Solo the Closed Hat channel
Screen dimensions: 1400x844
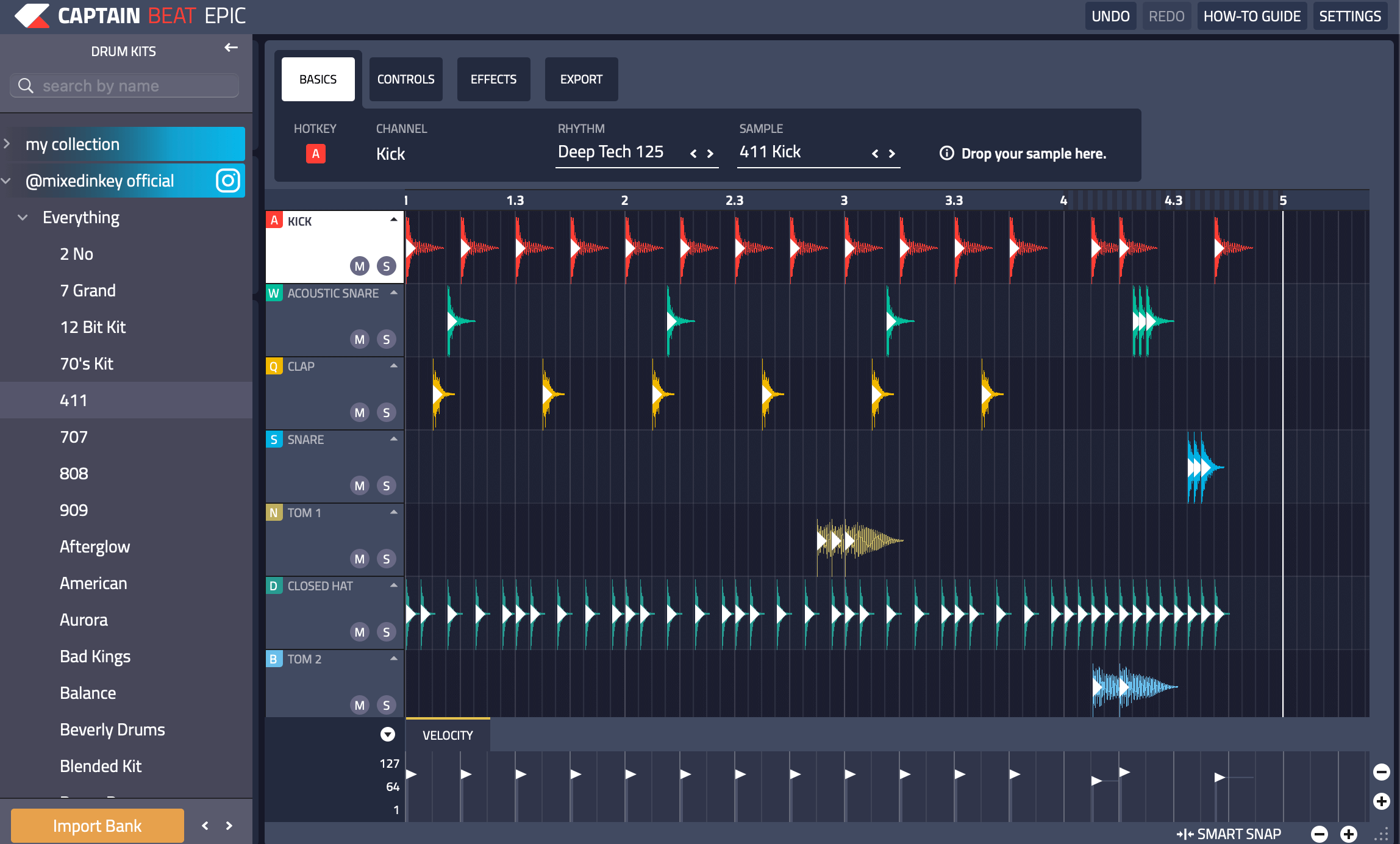[386, 632]
